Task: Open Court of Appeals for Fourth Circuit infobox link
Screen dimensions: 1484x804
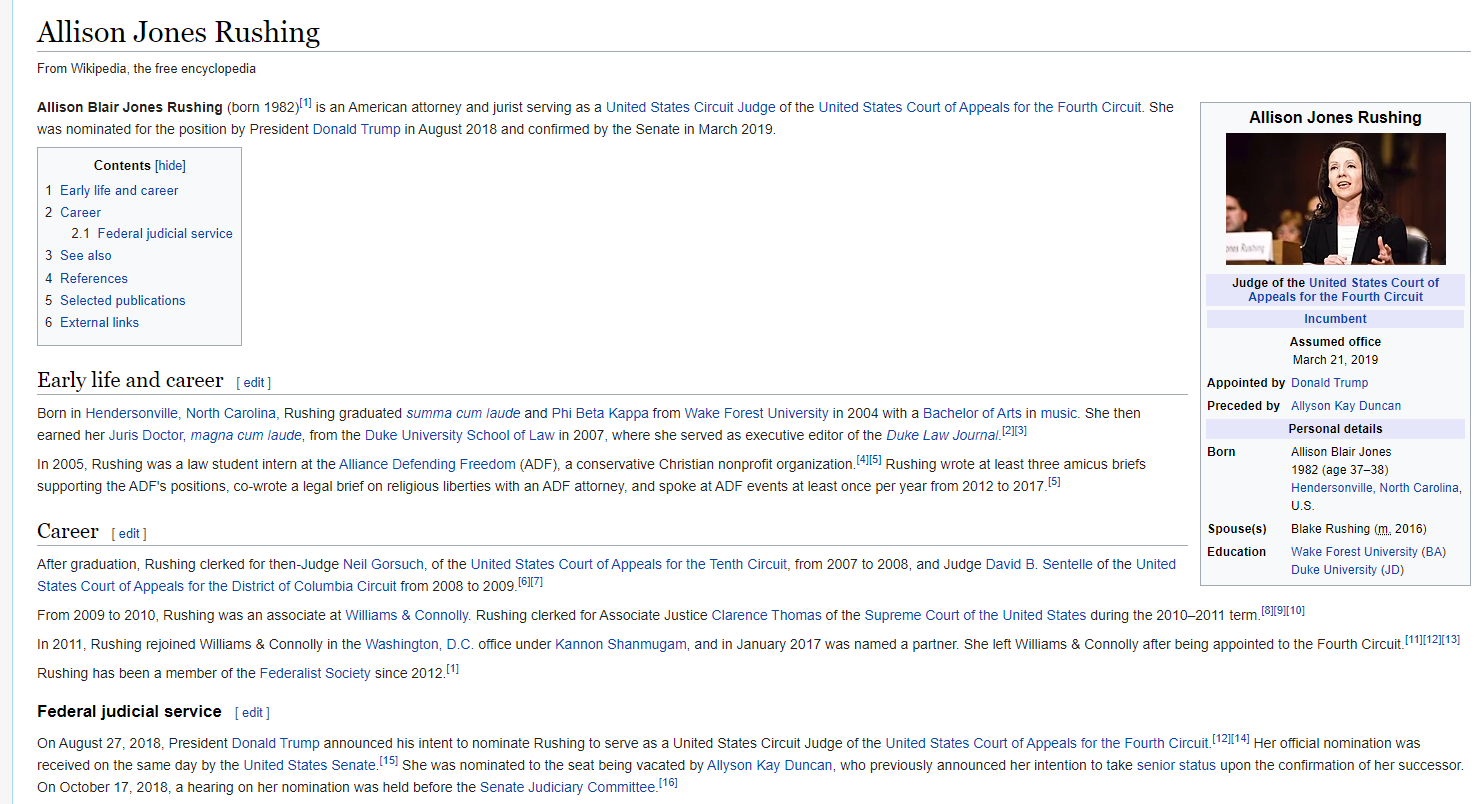Action: [x=1342, y=290]
